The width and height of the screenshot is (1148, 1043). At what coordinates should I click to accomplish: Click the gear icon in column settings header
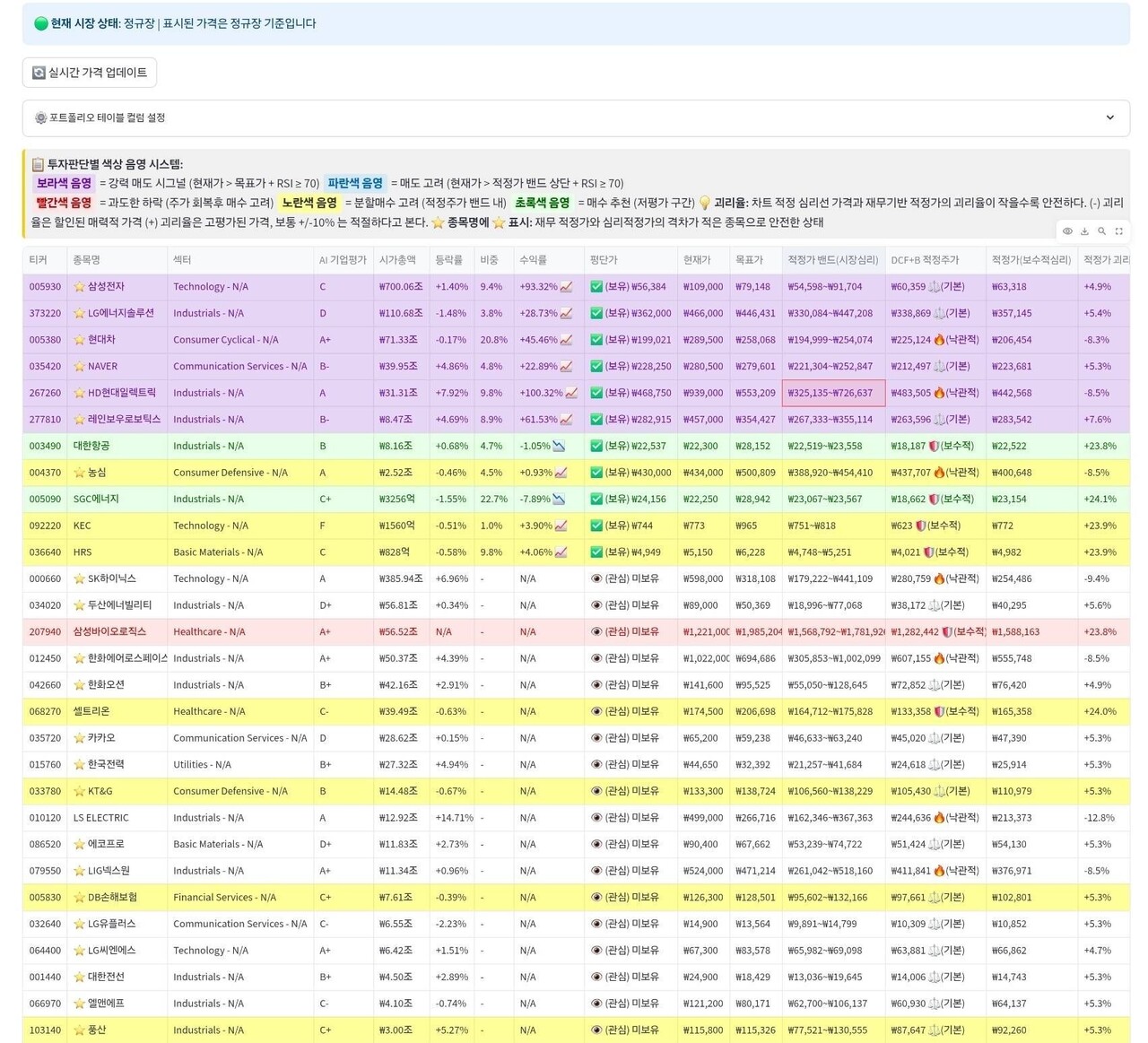coord(40,118)
